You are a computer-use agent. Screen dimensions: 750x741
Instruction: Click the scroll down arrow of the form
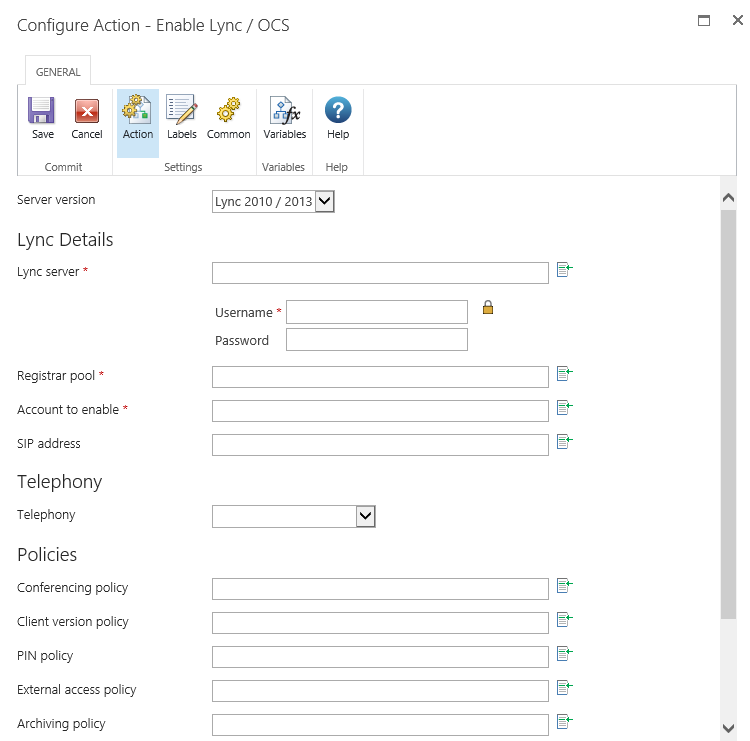[x=728, y=727]
